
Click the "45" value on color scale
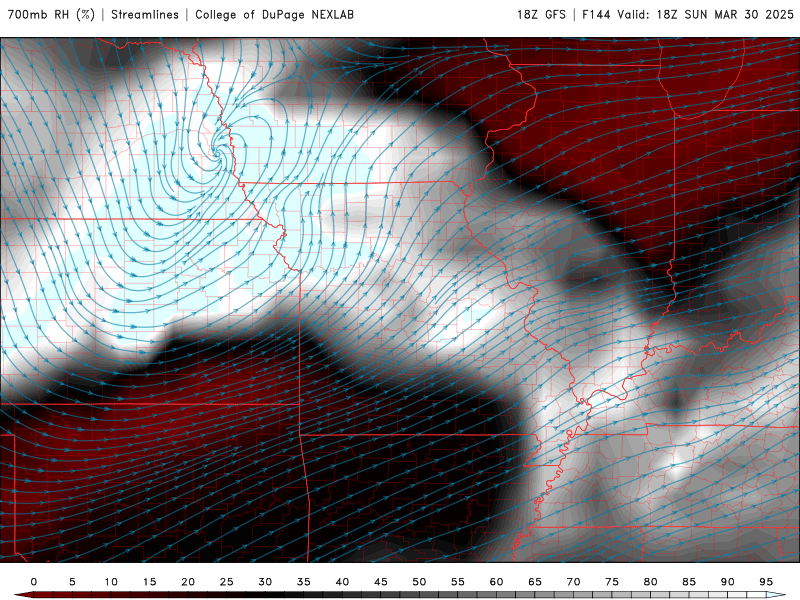coord(381,582)
